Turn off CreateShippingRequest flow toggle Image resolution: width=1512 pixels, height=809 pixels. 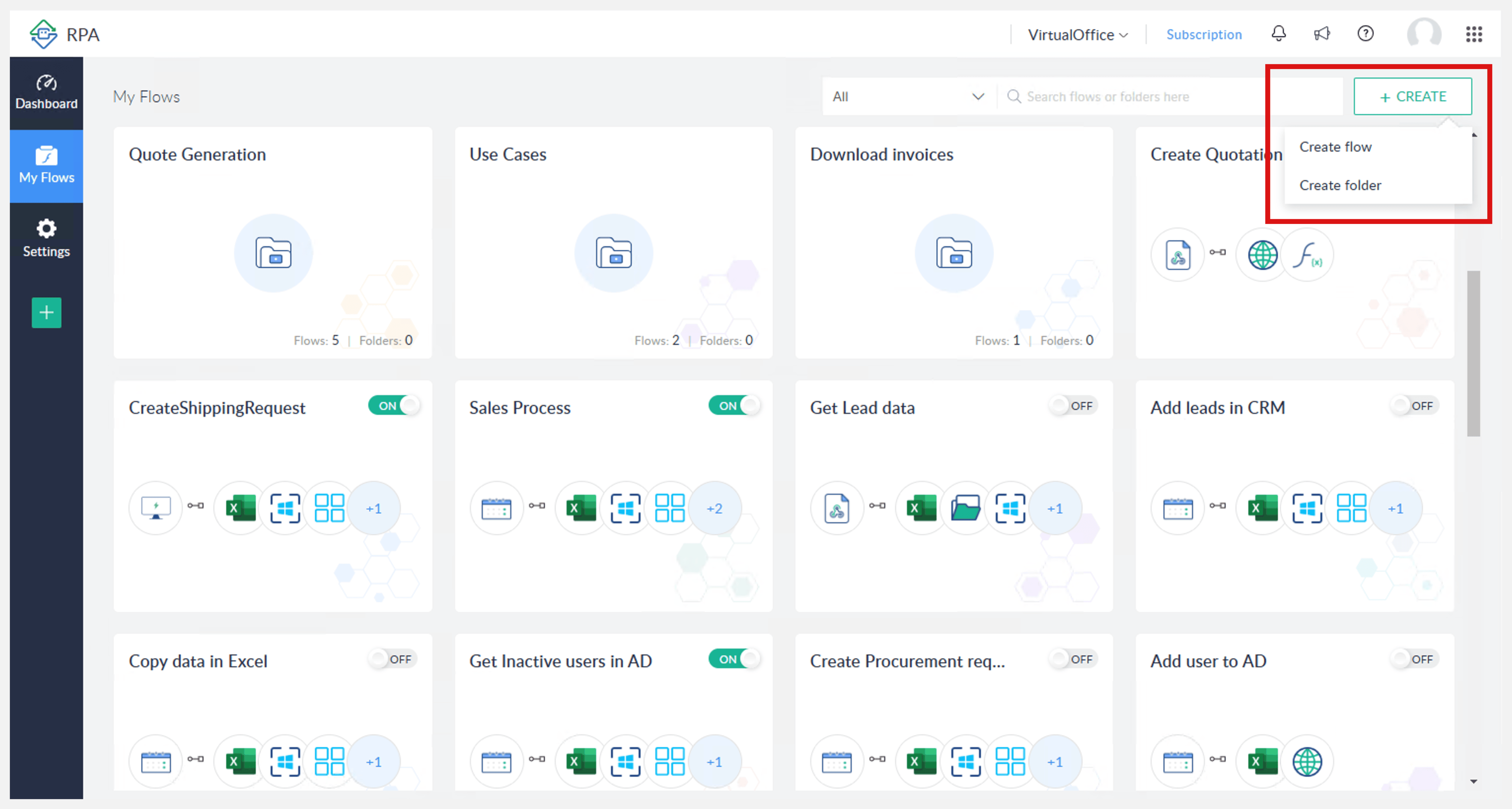(x=394, y=405)
